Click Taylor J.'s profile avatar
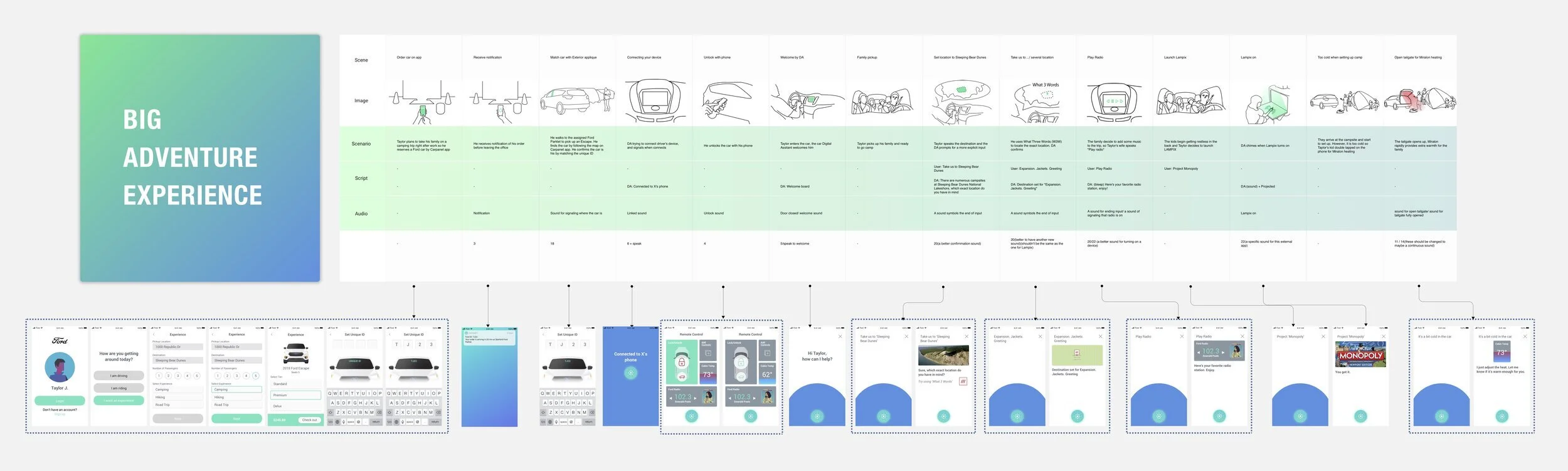1568x471 pixels. [x=60, y=368]
